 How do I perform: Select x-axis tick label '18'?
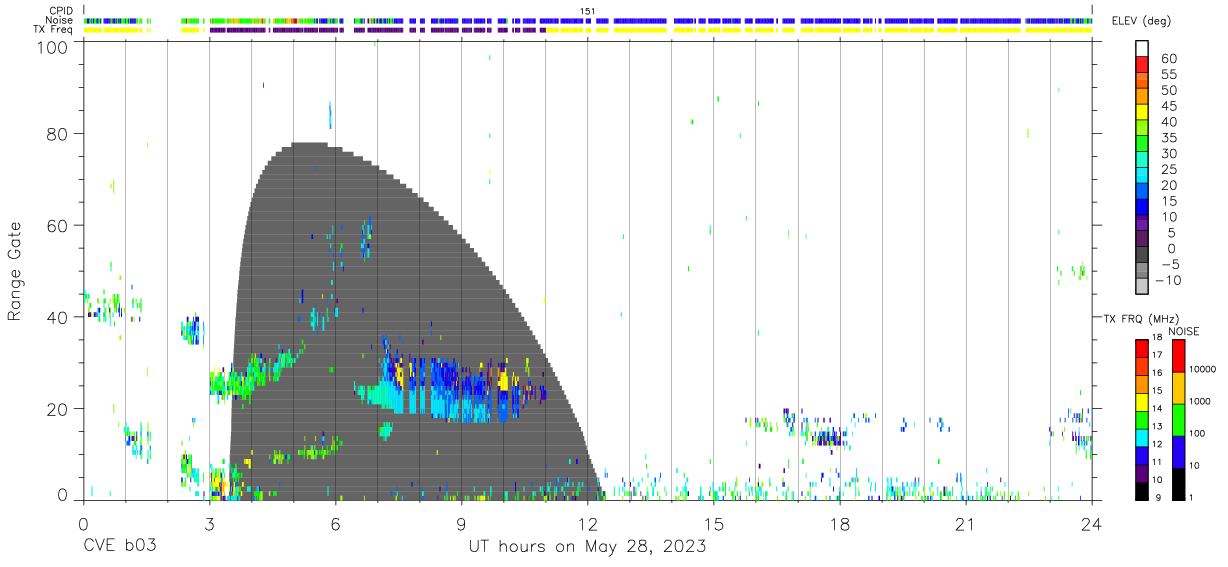[x=839, y=524]
